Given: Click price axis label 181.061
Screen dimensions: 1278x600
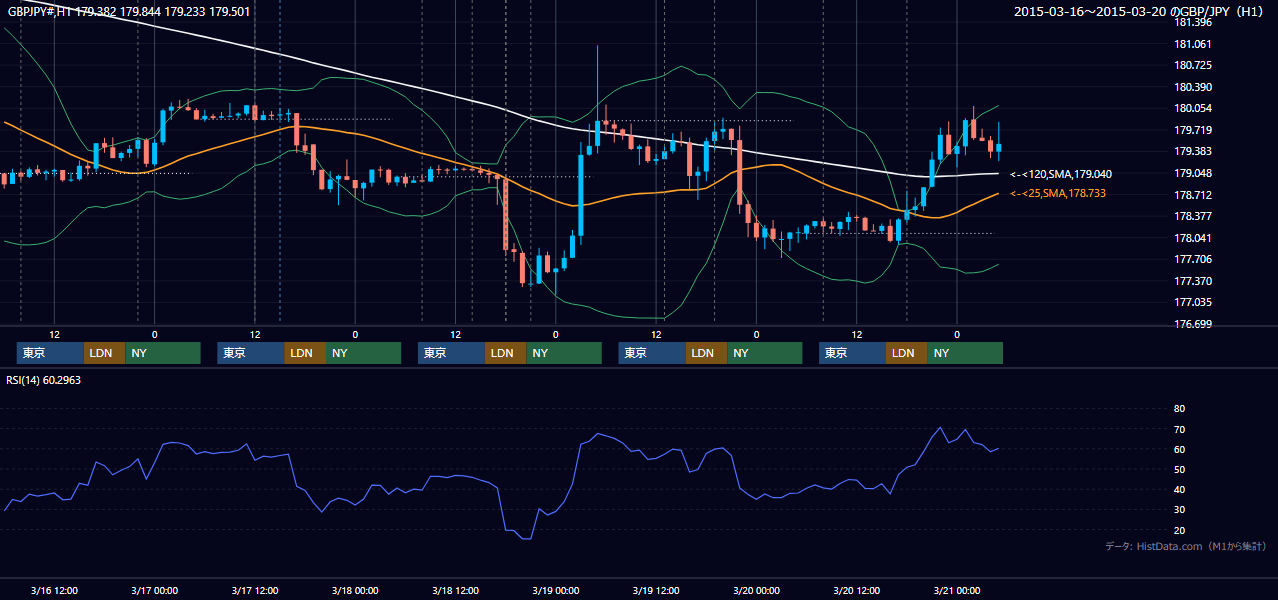Looking at the screenshot, I should click(x=1192, y=44).
